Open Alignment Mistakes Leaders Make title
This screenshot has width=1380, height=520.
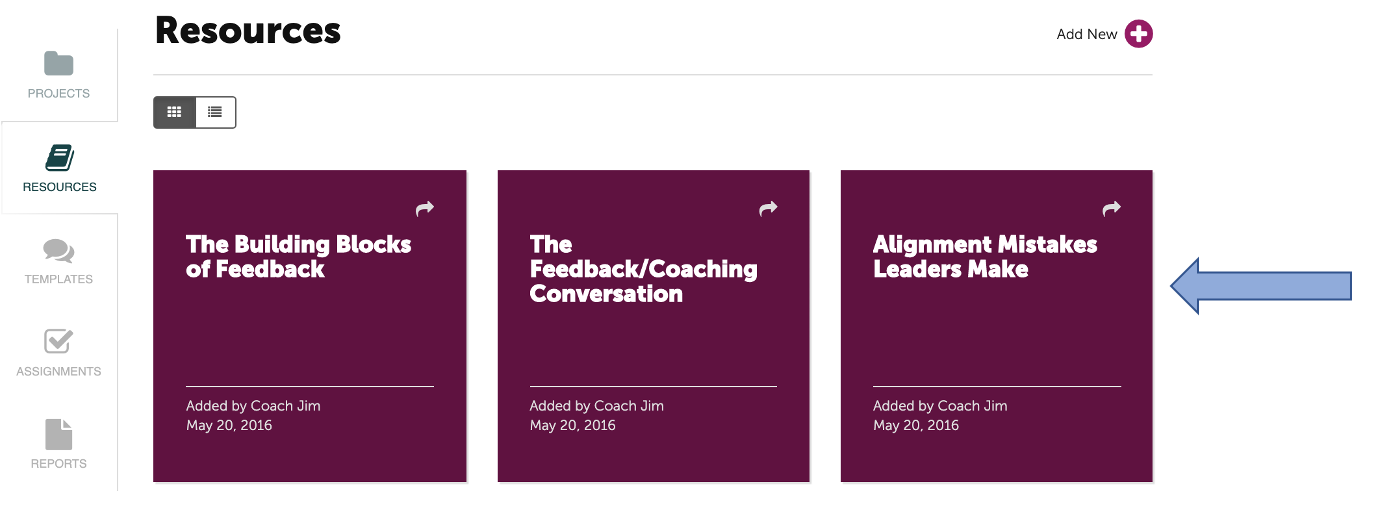tap(985, 257)
